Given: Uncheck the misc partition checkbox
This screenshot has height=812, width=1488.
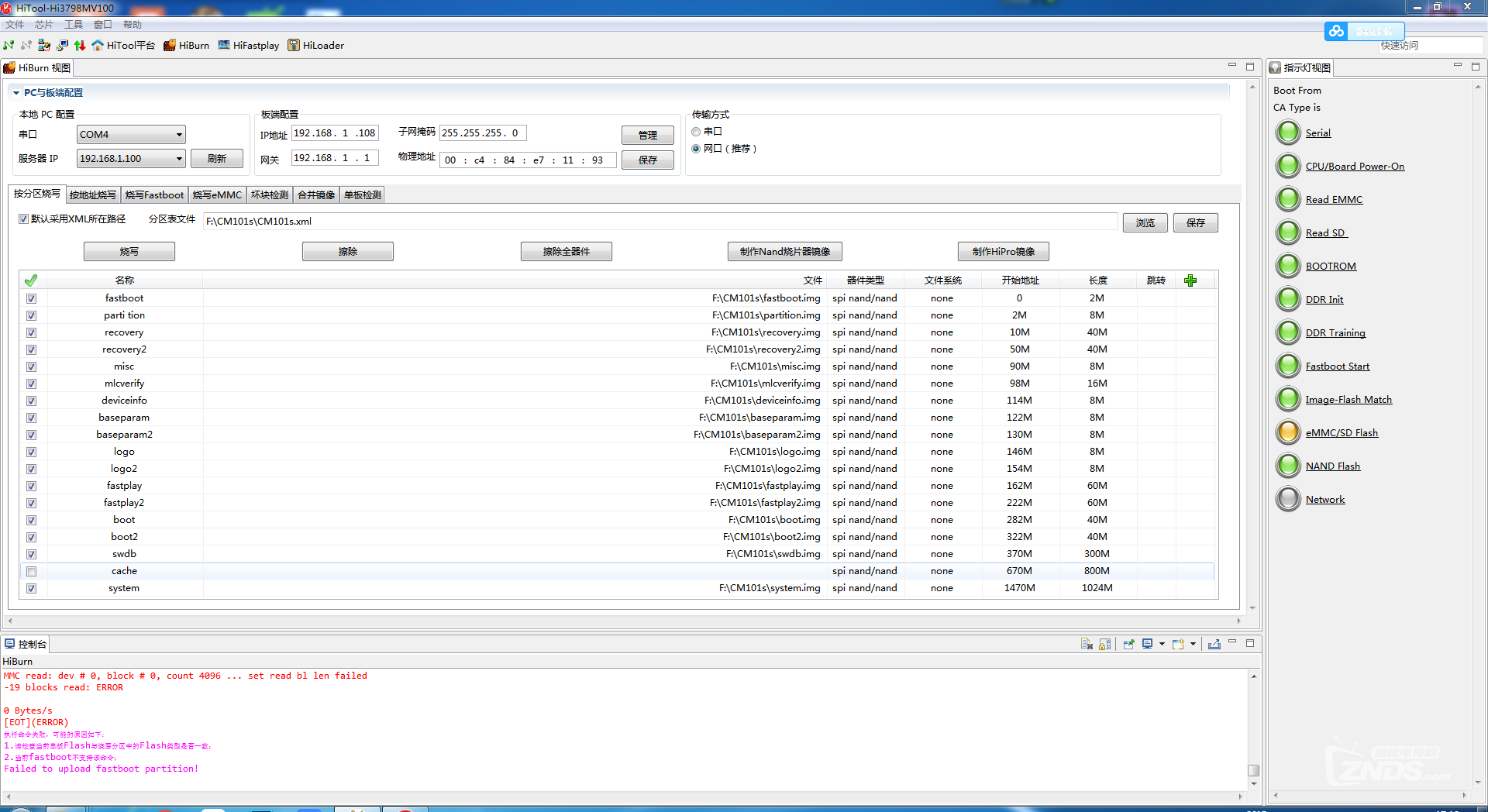Looking at the screenshot, I should [x=31, y=366].
